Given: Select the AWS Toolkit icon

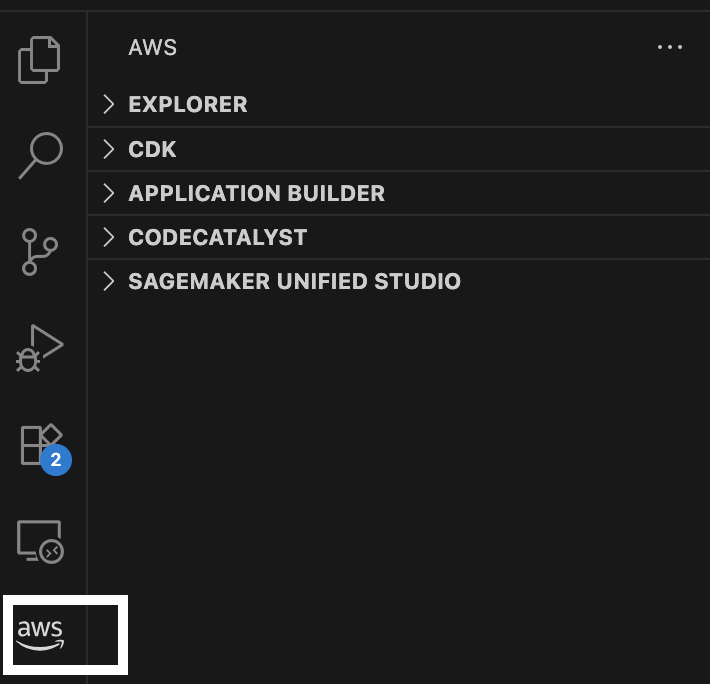Looking at the screenshot, I should coord(40,635).
